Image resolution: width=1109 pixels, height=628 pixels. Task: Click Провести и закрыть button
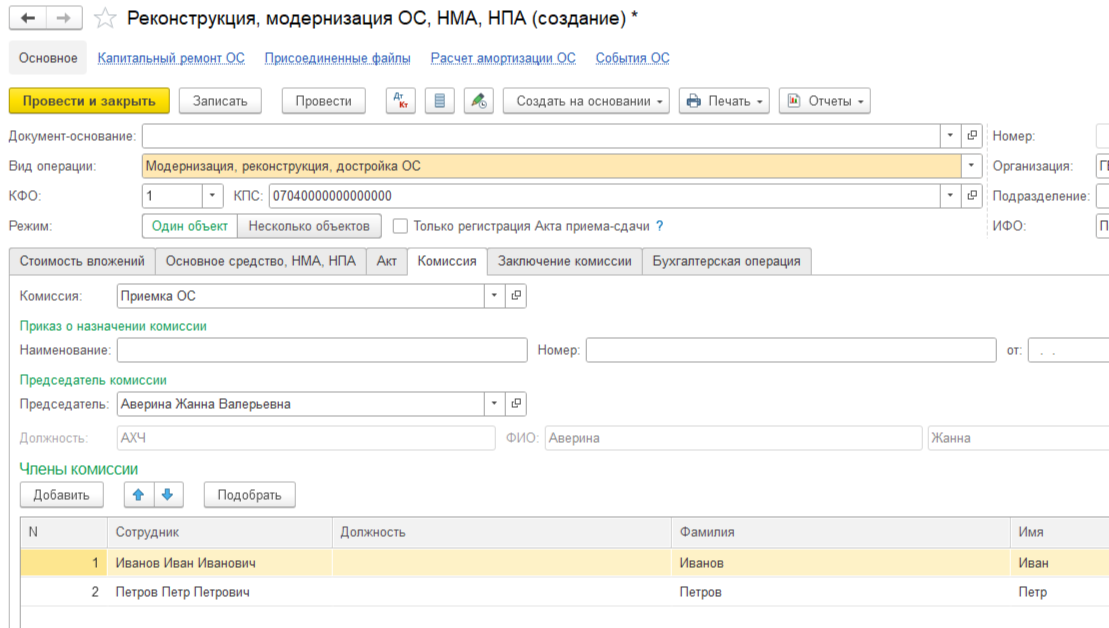tap(89, 101)
